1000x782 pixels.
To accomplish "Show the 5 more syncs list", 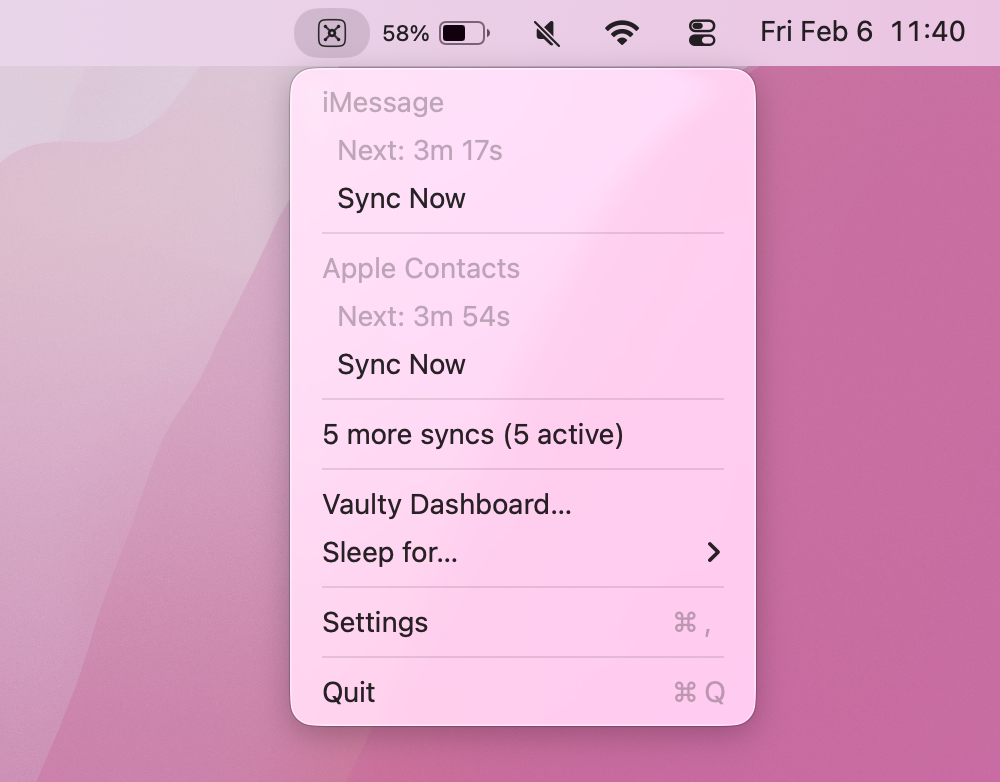I will pos(473,434).
